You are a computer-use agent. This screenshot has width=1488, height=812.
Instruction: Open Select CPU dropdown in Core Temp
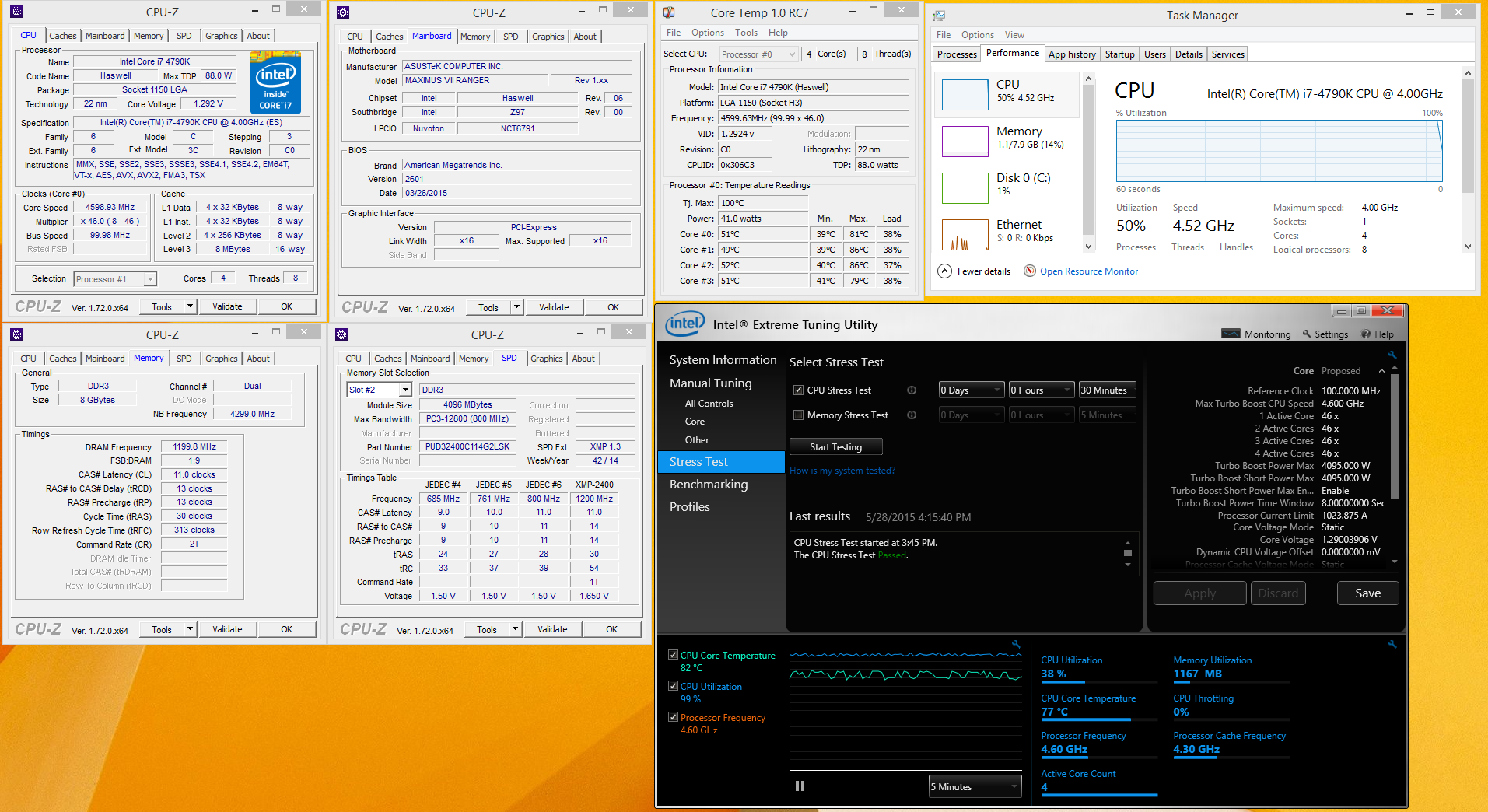[x=758, y=54]
